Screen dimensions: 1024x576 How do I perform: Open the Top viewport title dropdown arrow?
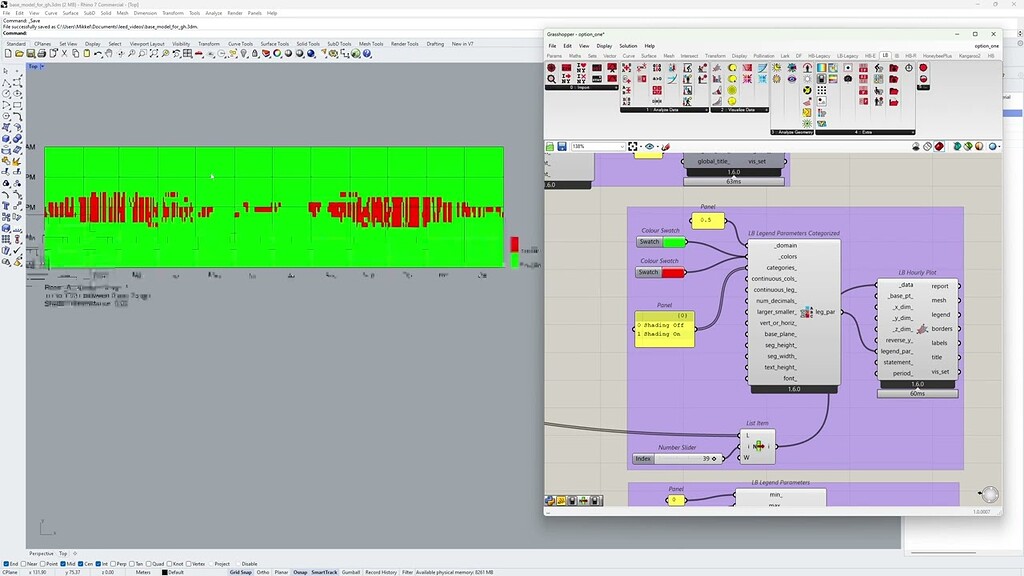tap(42, 67)
